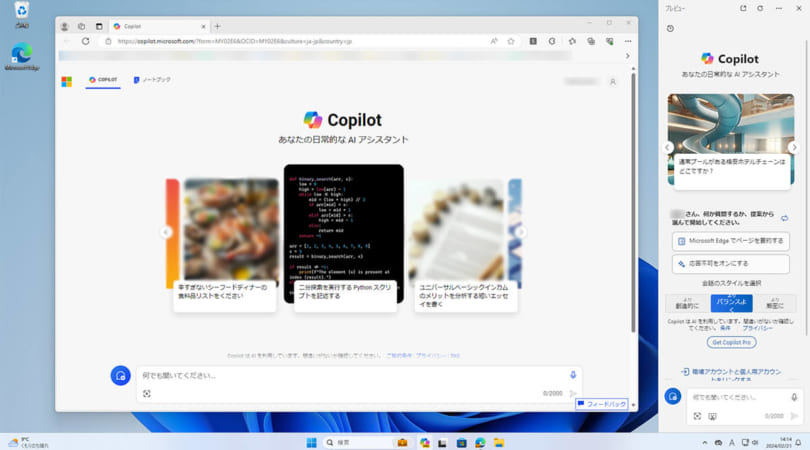Image resolution: width=810 pixels, height=450 pixels.
Task: Choose the precise conversation style
Action: [x=774, y=303]
